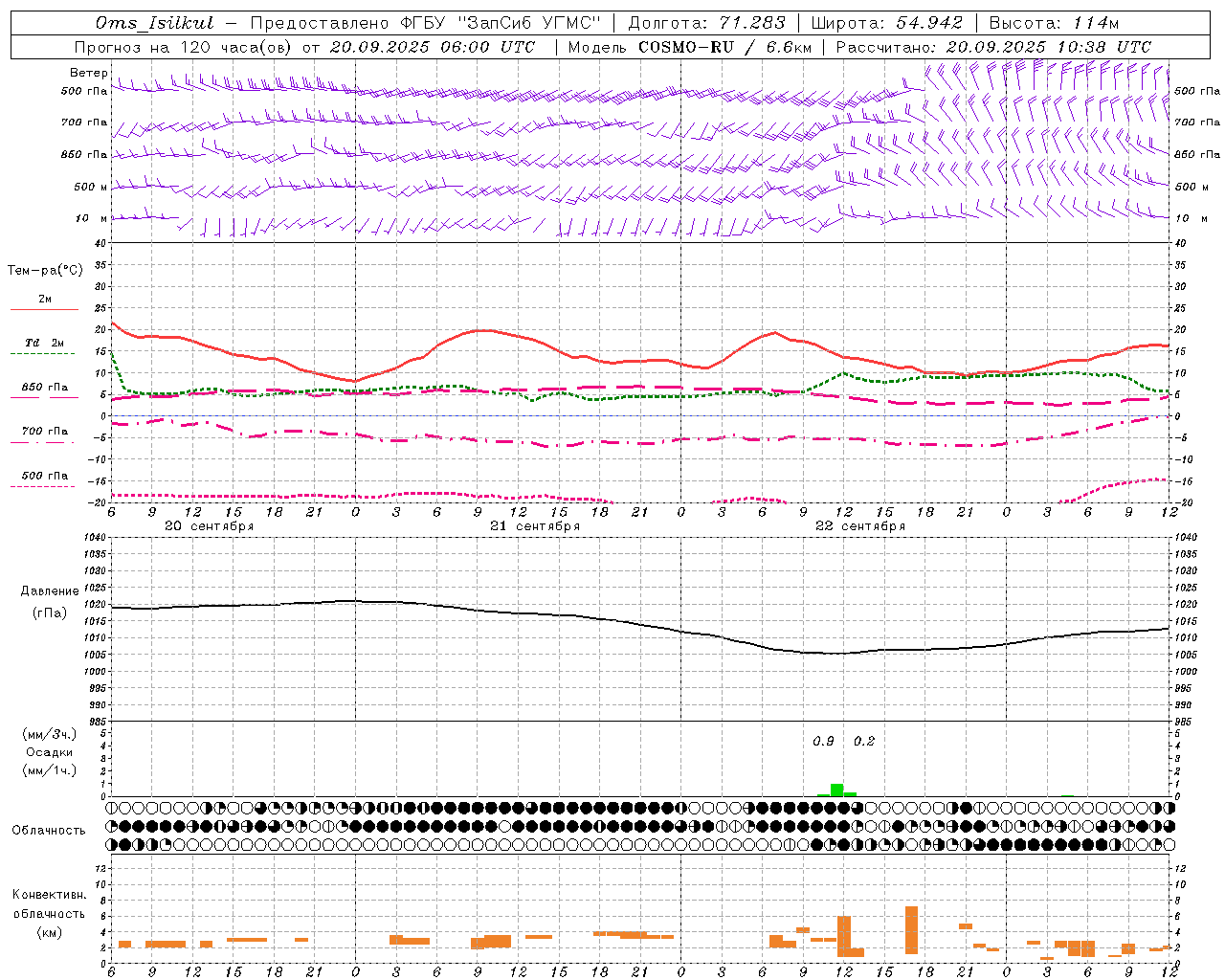Select the forecast start time 20.09.2025 06:00 UTC
This screenshot has width=1225, height=980.
433,47
